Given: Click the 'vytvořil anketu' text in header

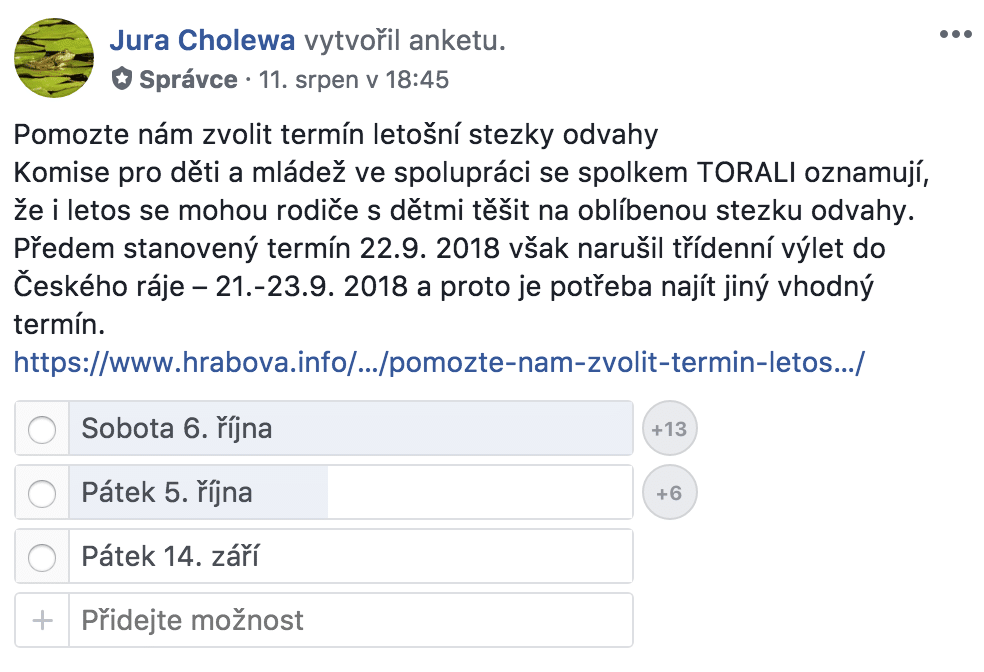Looking at the screenshot, I should (x=405, y=40).
